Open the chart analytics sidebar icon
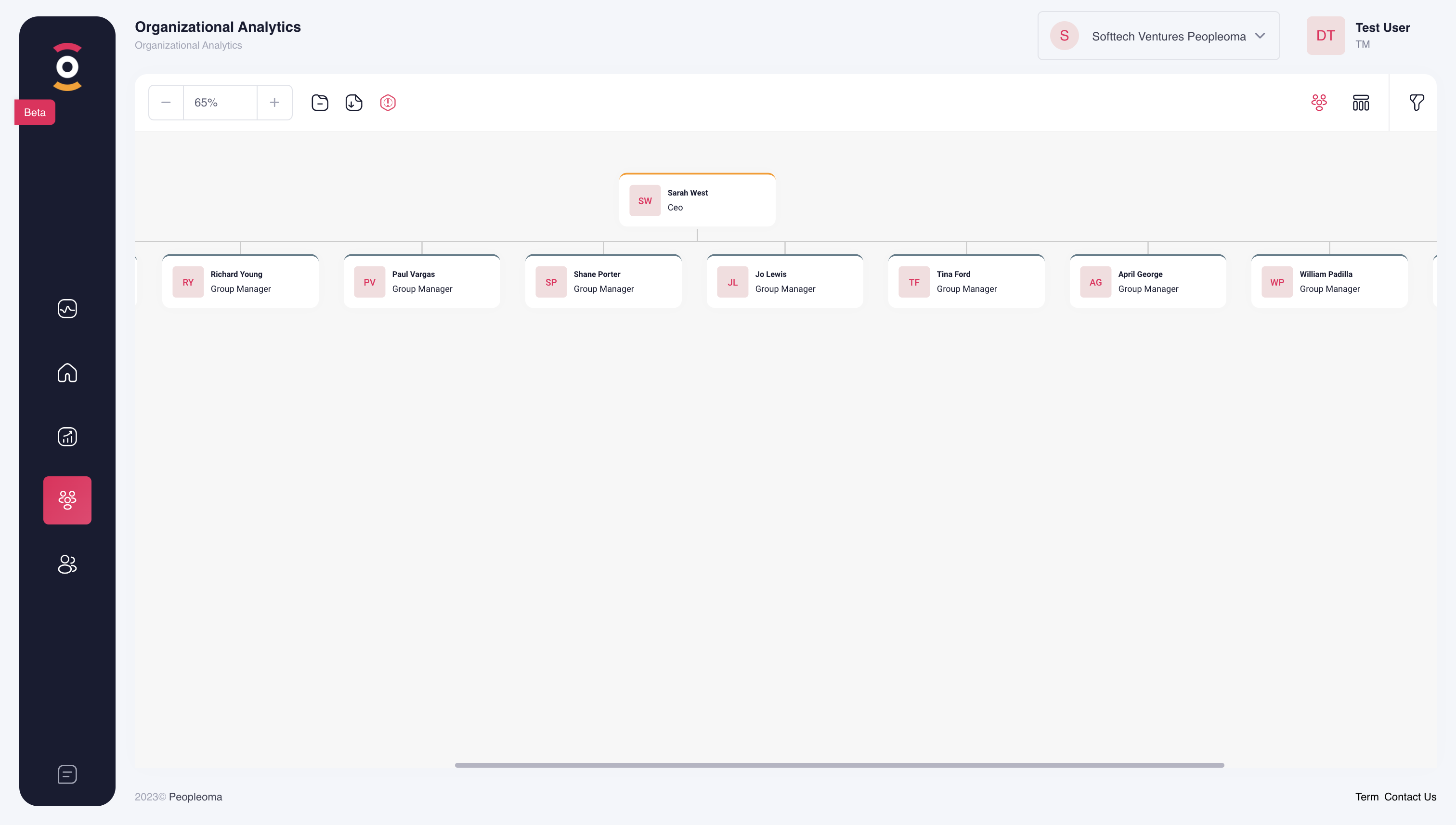The width and height of the screenshot is (1456, 825). pyautogui.click(x=67, y=436)
